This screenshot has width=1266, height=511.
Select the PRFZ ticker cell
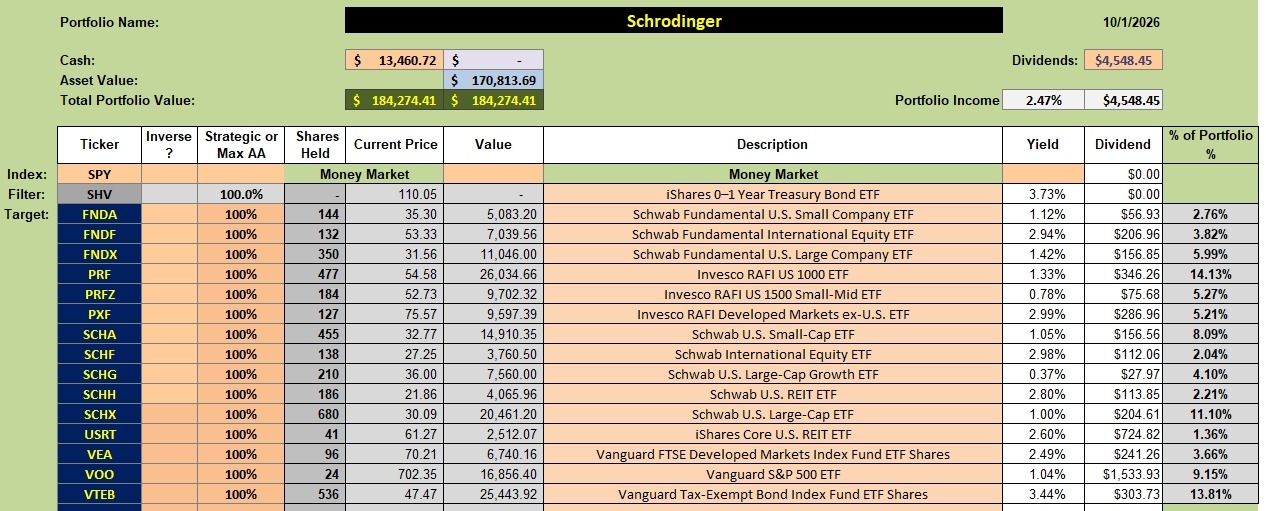99,294
